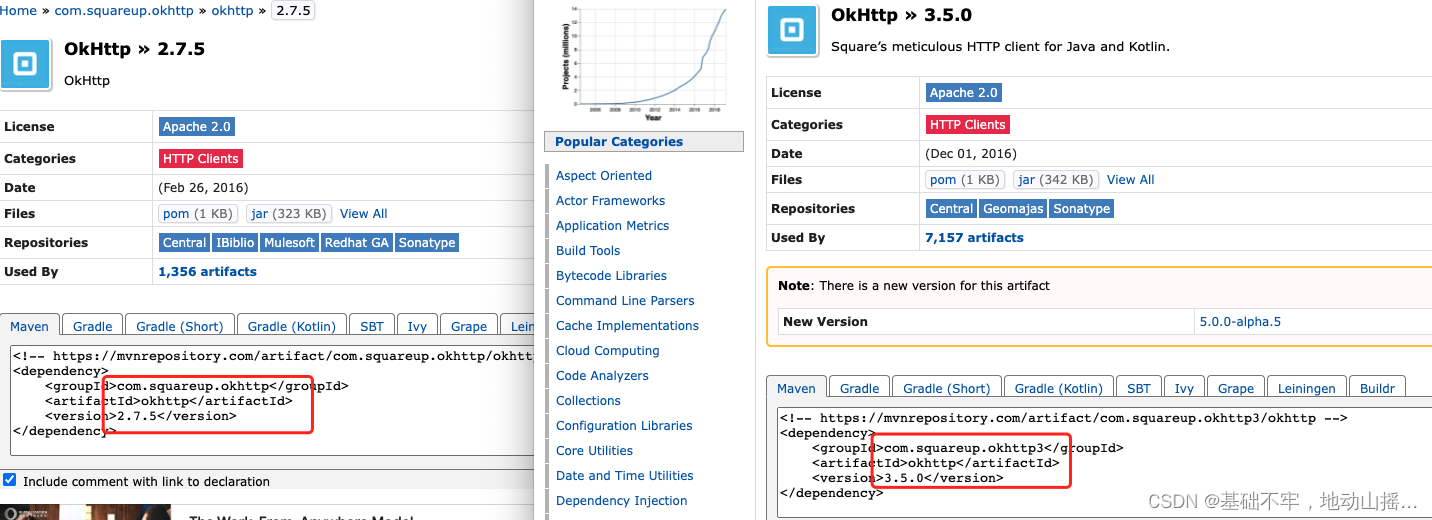Open View All files for OkHttp 2.7.5
This screenshot has width=1432, height=520.
364,213
